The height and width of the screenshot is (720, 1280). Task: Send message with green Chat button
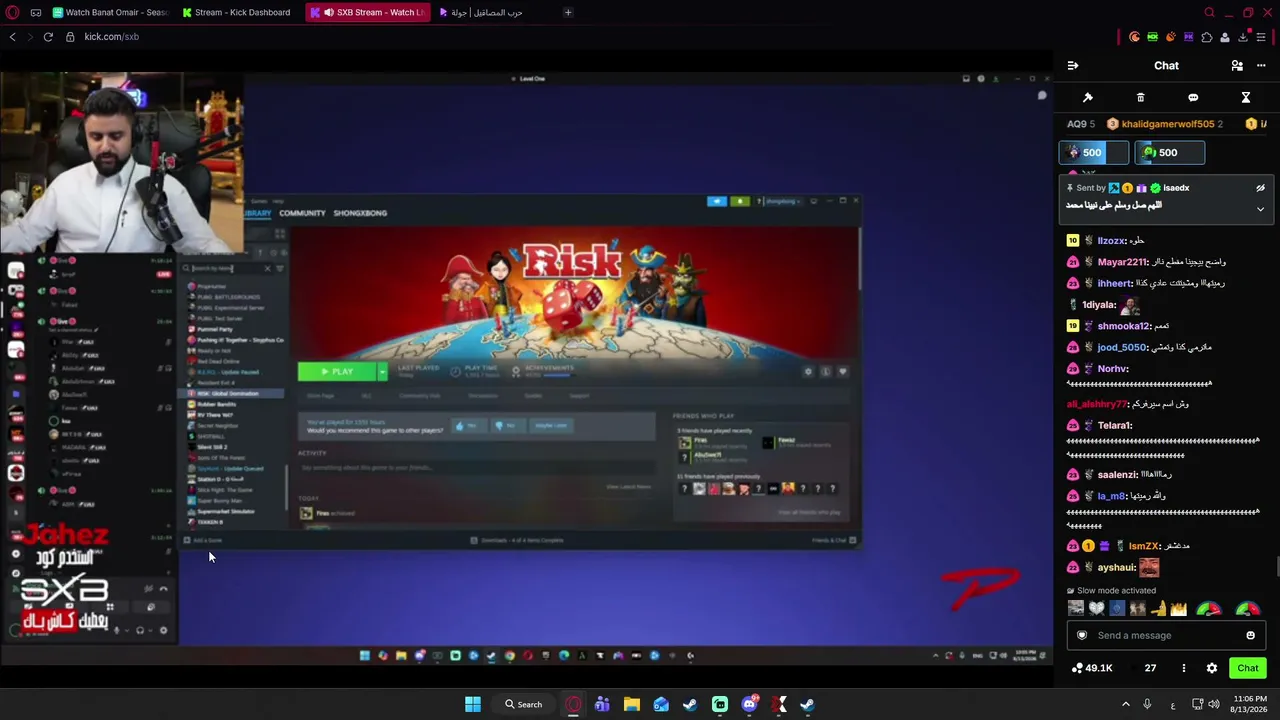pyautogui.click(x=1248, y=668)
